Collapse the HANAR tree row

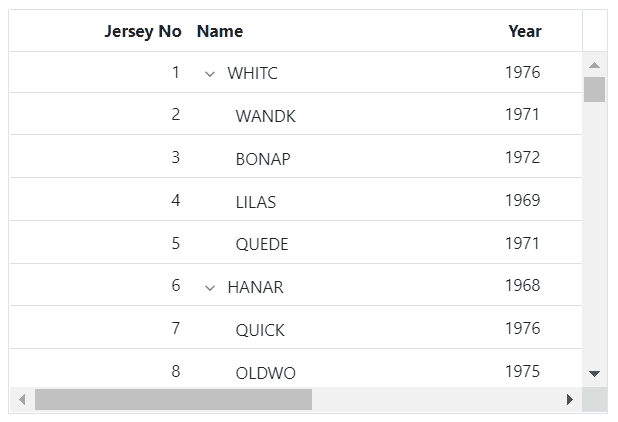point(210,288)
